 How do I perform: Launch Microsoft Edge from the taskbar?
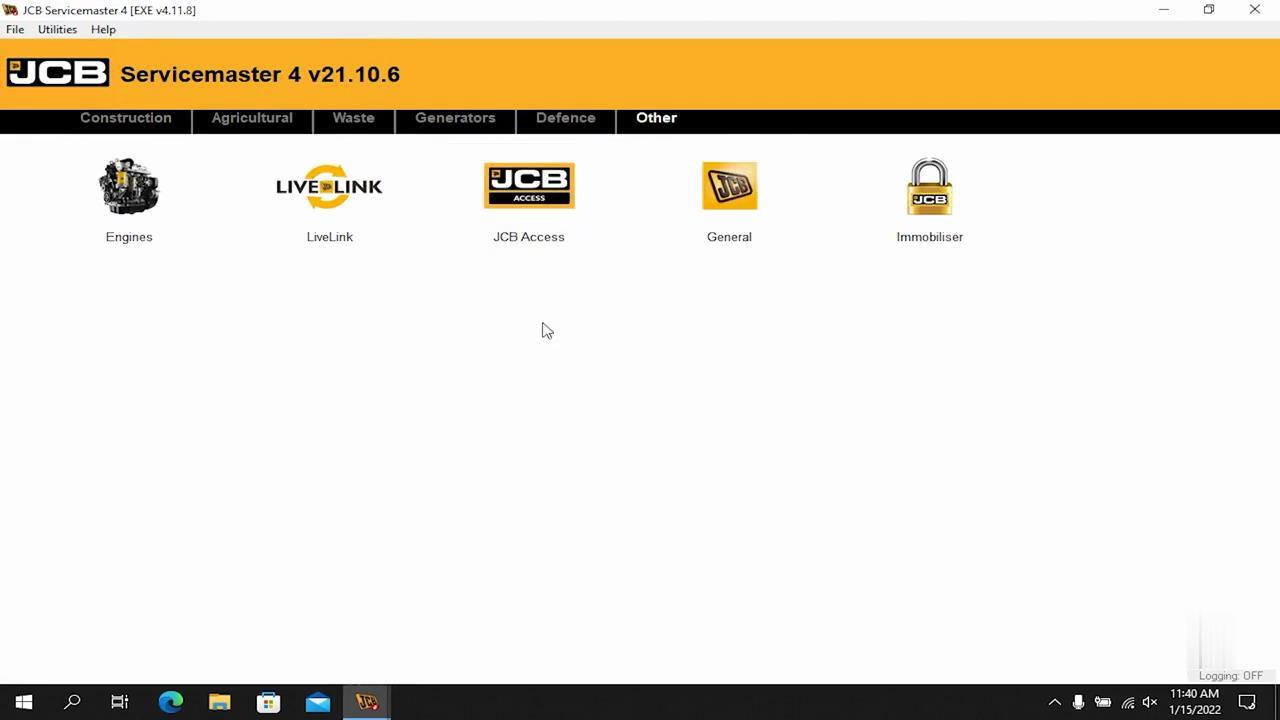(171, 702)
